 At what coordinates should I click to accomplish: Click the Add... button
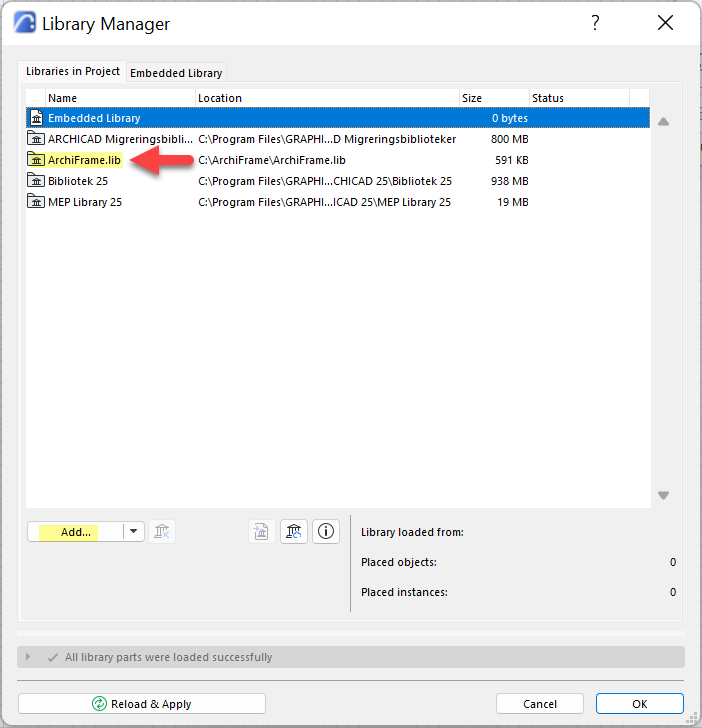click(76, 532)
